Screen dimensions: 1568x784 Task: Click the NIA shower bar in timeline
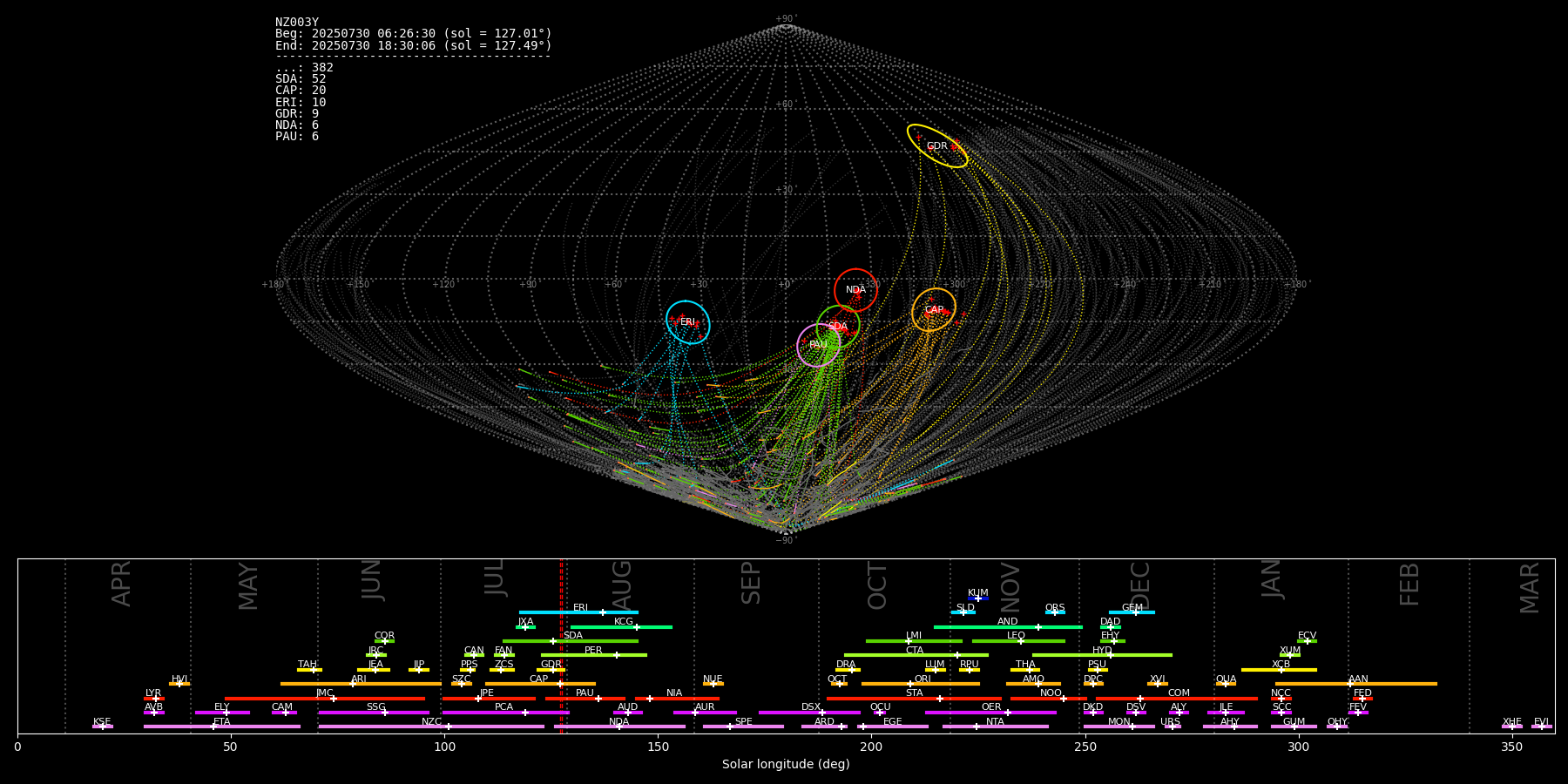pos(677,699)
